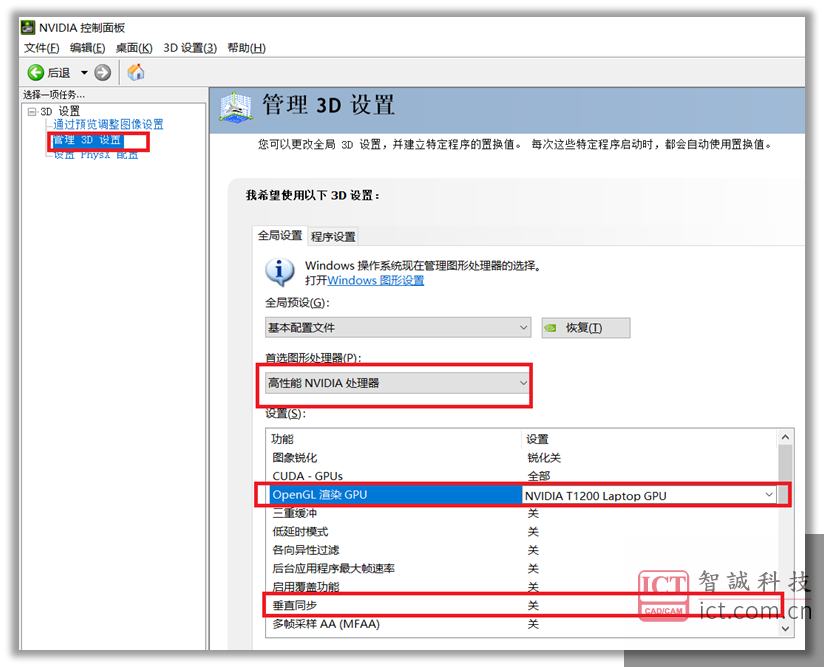The image size is (824, 667).
Task: Click the 管理 3D 设置 header graphic
Action: [x=233, y=104]
